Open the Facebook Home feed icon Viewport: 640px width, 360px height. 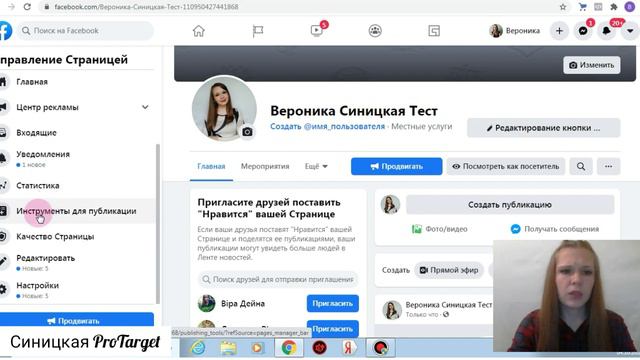199,31
